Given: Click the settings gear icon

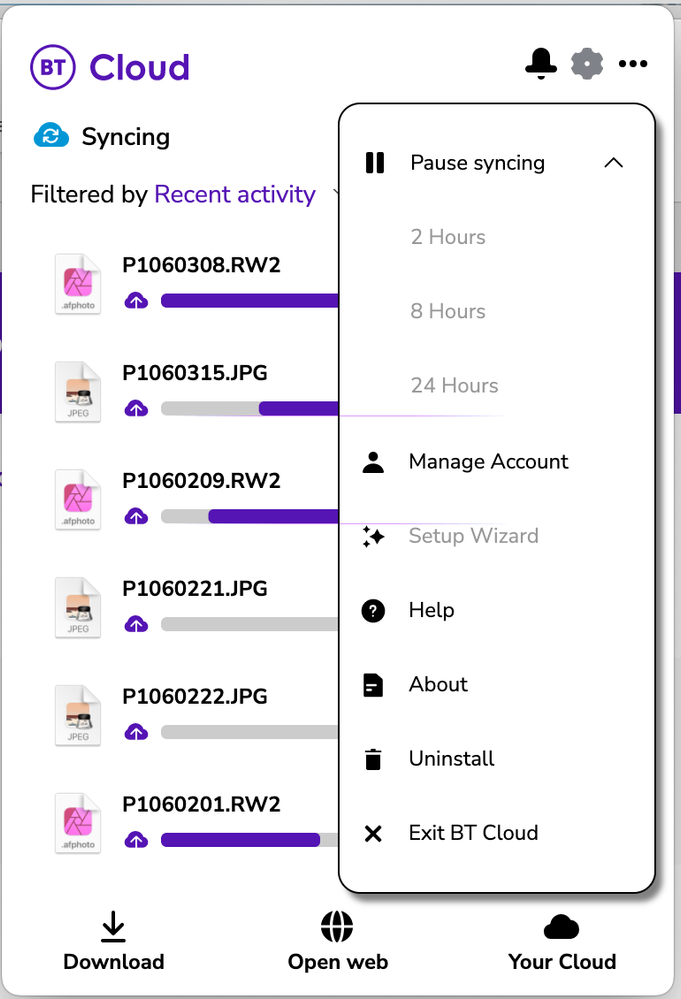Looking at the screenshot, I should (587, 63).
